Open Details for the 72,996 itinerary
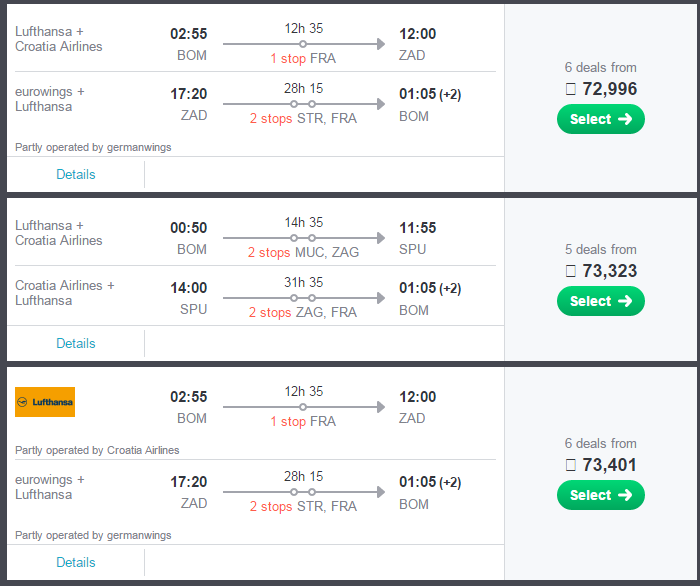The image size is (700, 586). click(x=76, y=175)
